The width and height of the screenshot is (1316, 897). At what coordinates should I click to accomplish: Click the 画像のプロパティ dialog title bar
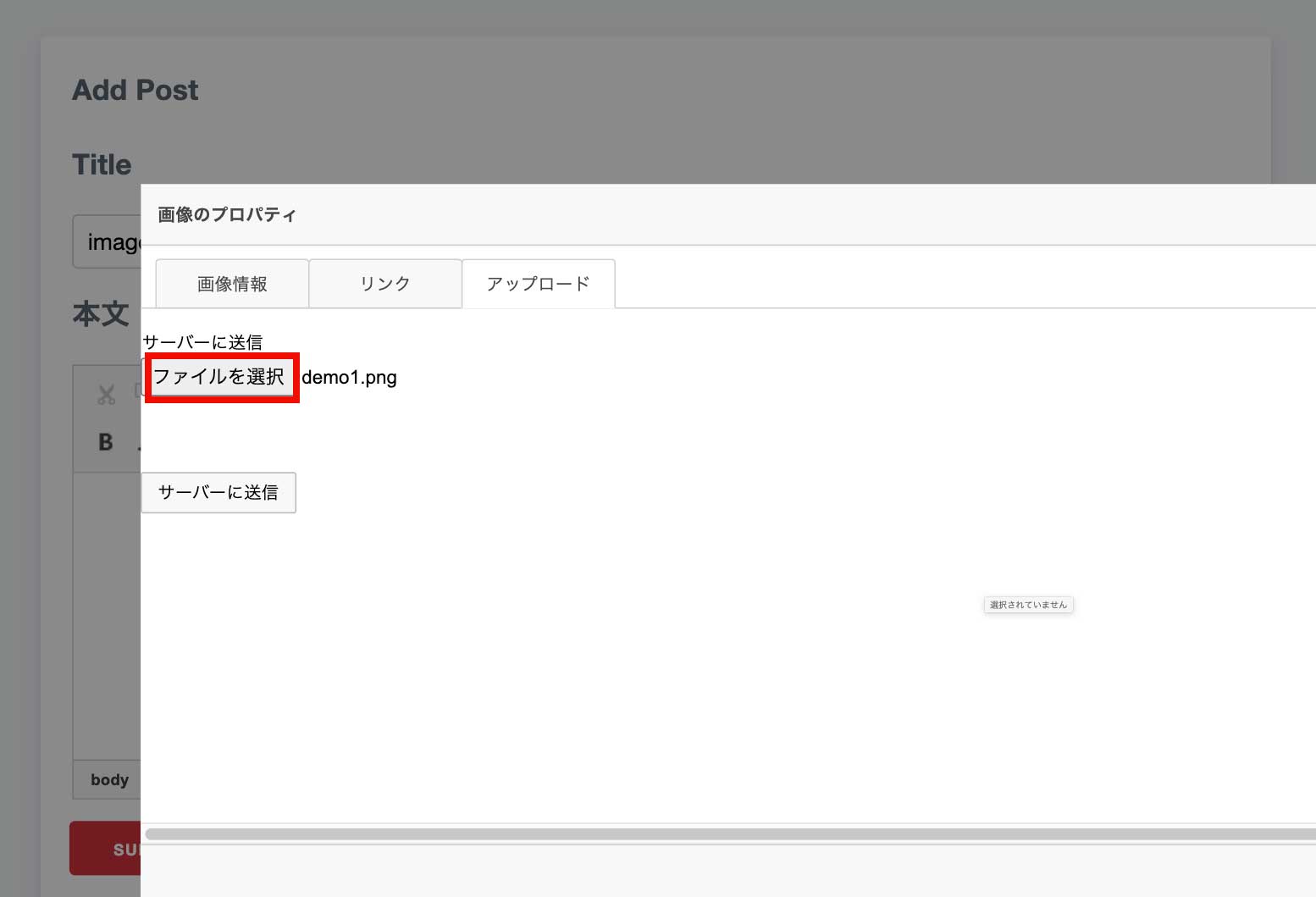click(x=728, y=215)
